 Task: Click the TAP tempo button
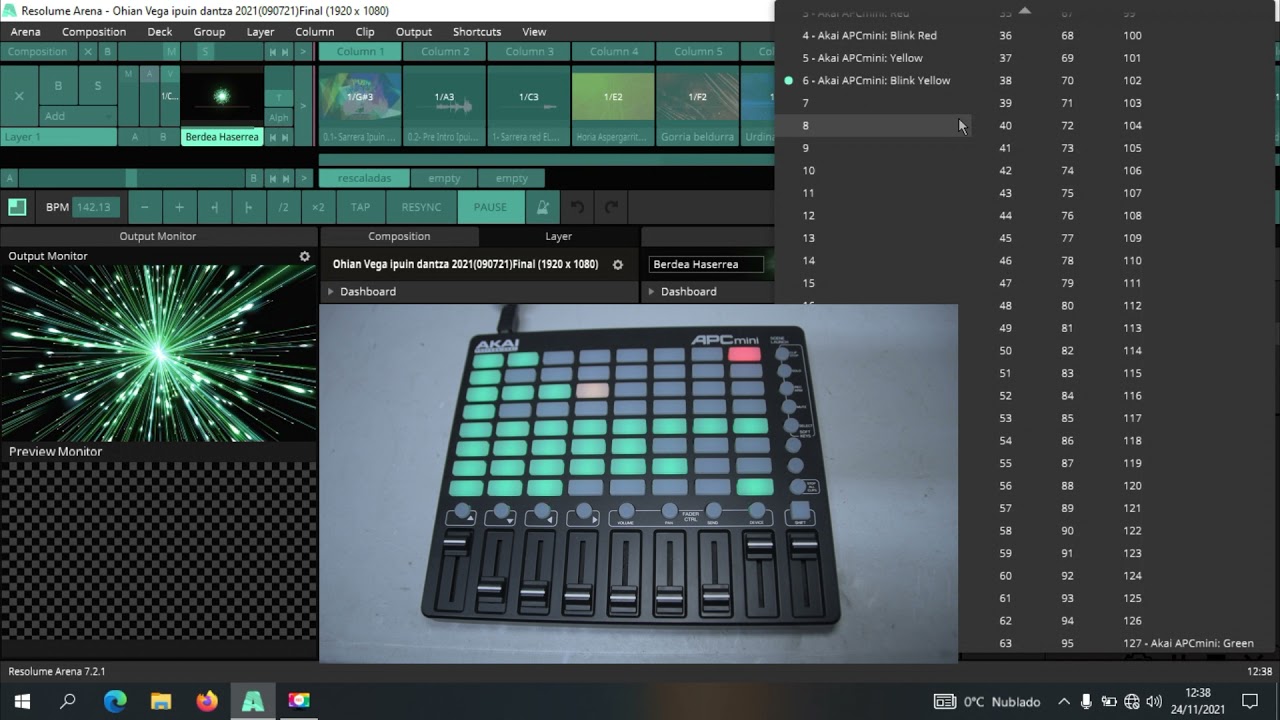tap(360, 207)
